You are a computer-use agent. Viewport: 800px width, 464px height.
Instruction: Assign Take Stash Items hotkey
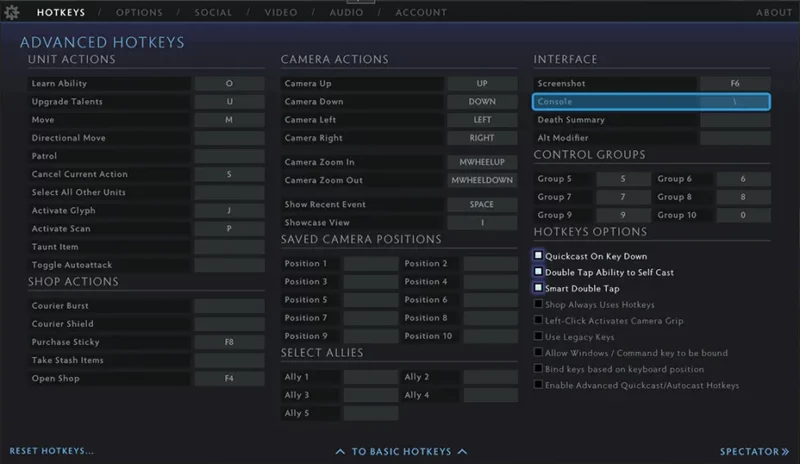[229, 360]
